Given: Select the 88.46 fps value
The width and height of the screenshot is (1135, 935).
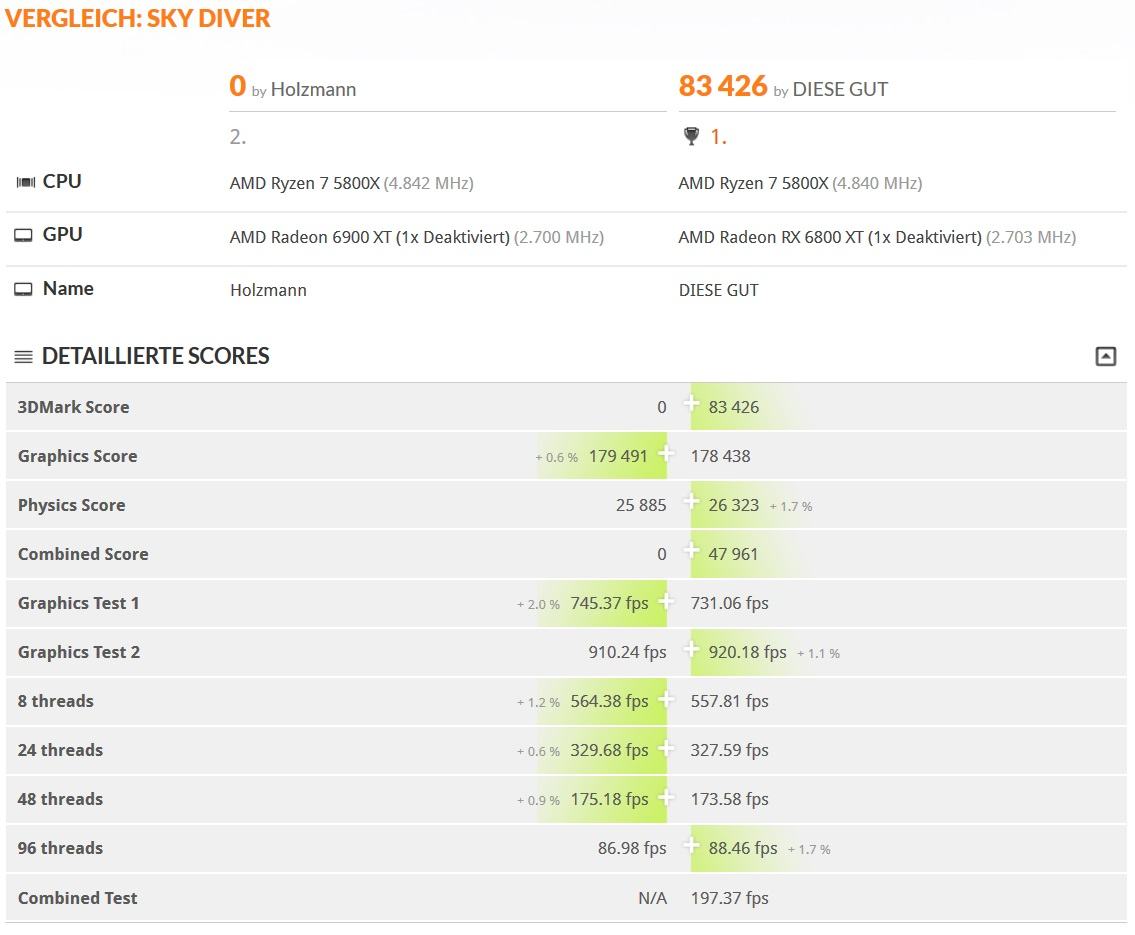Looking at the screenshot, I should coord(743,848).
